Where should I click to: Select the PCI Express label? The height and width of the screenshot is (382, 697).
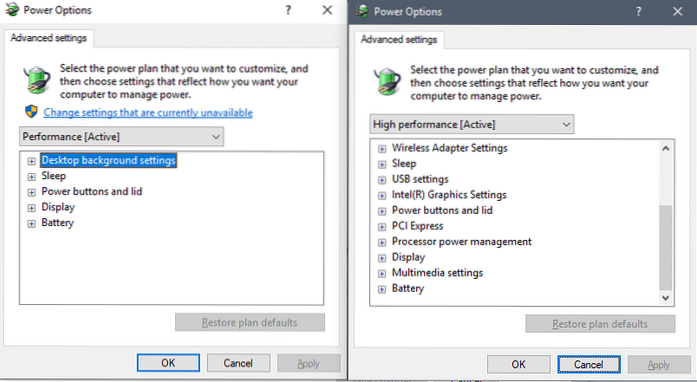click(x=417, y=225)
